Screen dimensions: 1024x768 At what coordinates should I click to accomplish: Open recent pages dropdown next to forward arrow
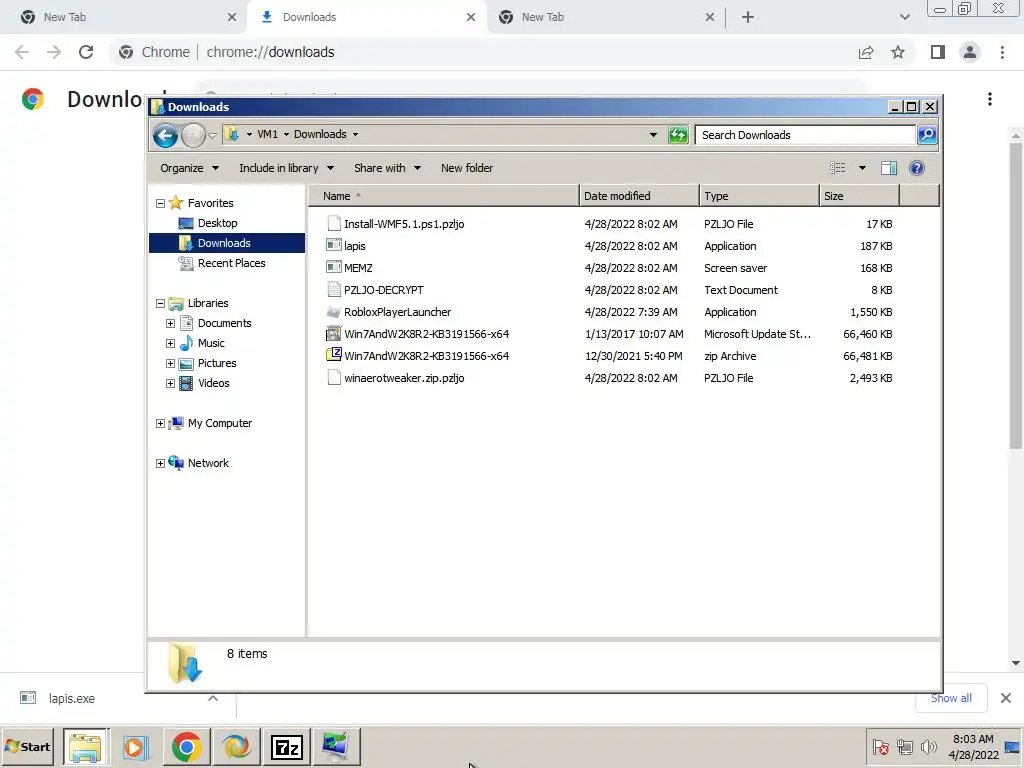tap(212, 136)
